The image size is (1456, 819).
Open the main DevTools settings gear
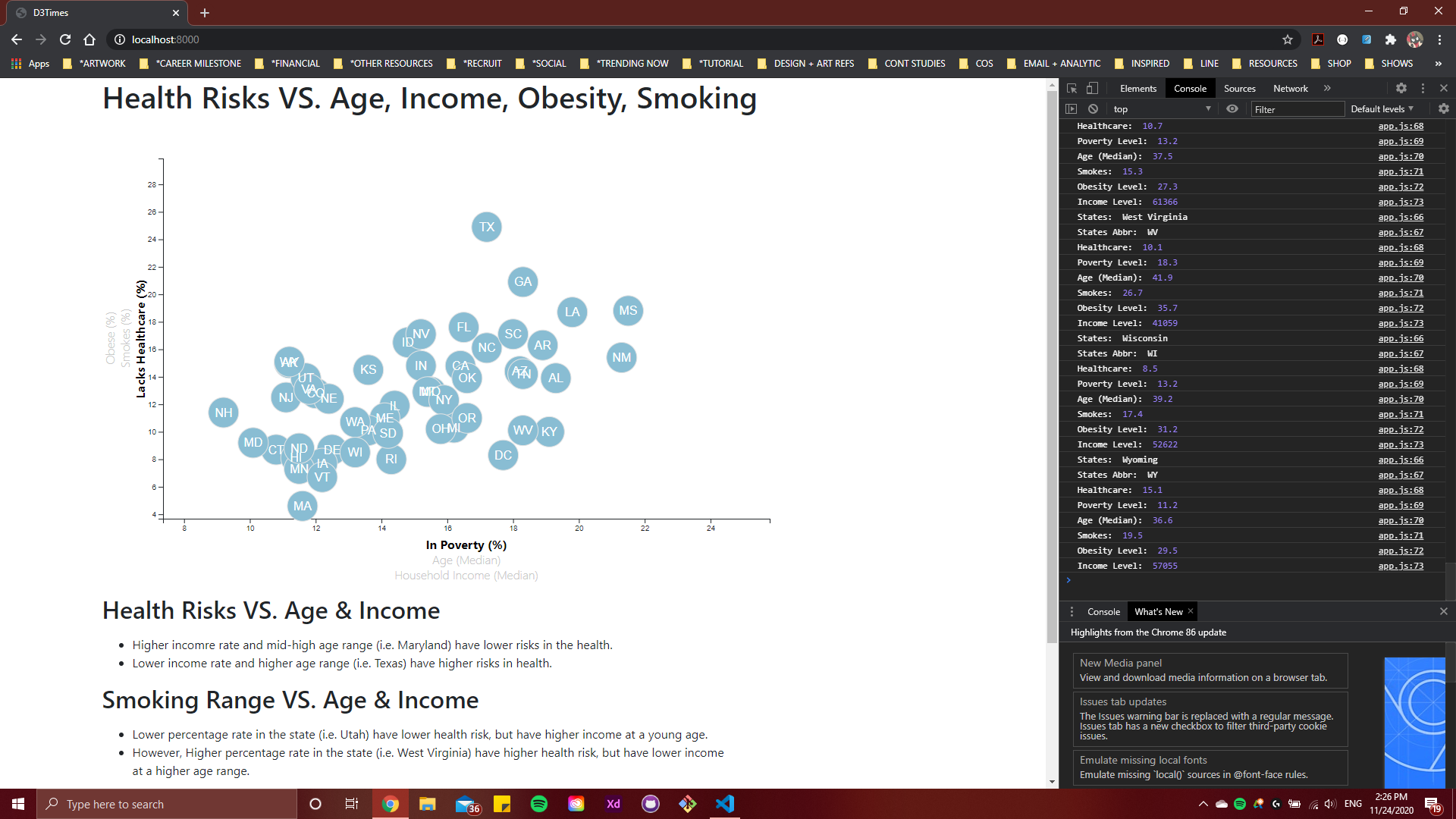1401,88
